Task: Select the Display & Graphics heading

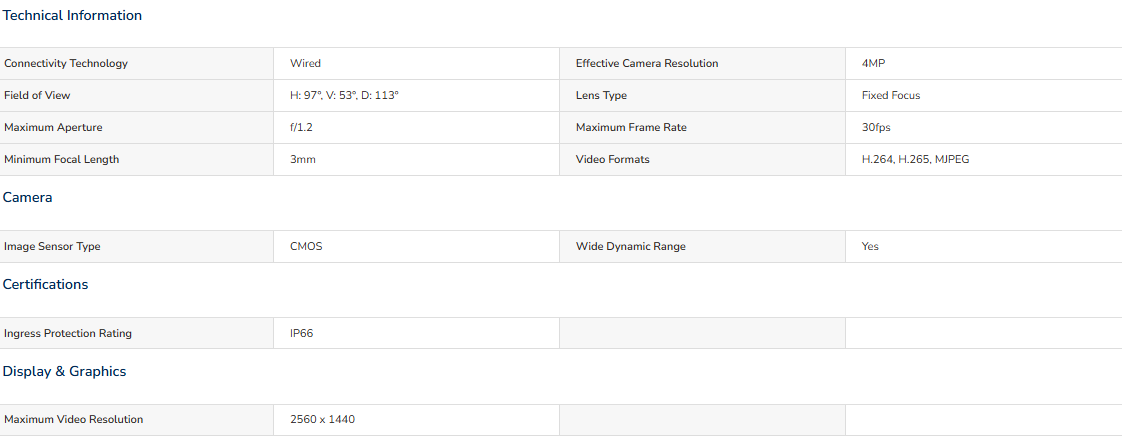Action: [64, 372]
